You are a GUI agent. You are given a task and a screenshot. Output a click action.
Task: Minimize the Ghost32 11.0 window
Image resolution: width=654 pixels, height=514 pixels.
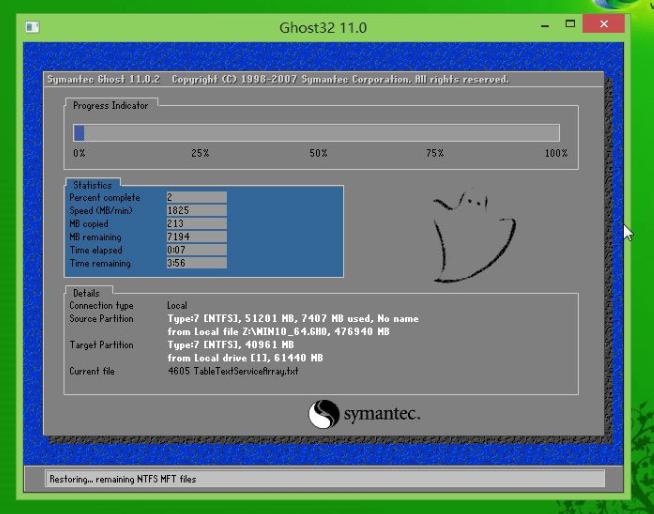click(544, 25)
